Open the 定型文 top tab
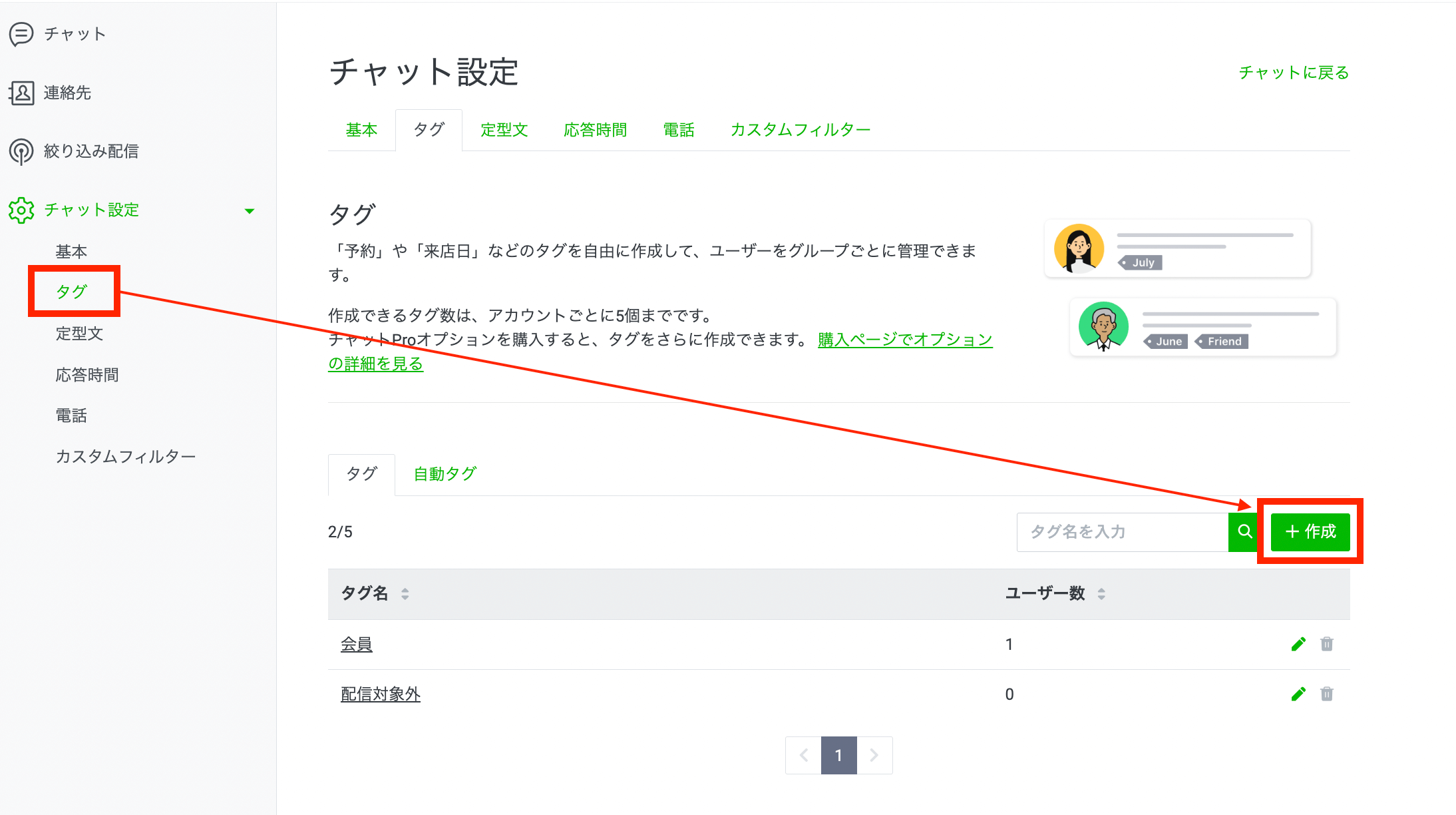 point(504,130)
